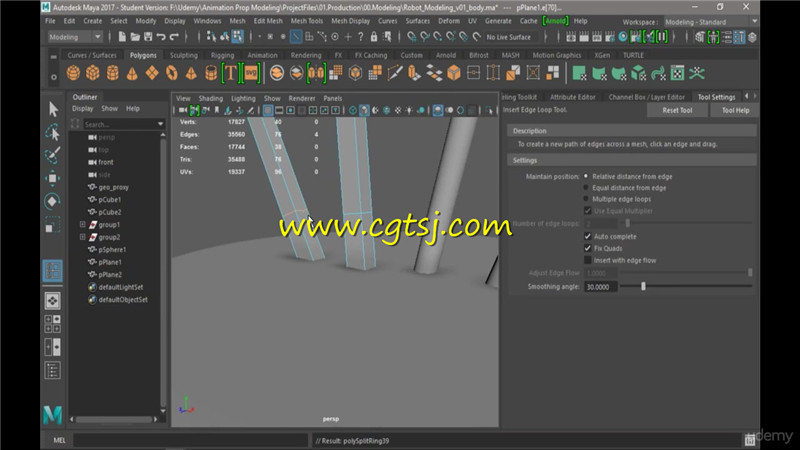Switch to the Sculpting shelf tab

click(184, 55)
